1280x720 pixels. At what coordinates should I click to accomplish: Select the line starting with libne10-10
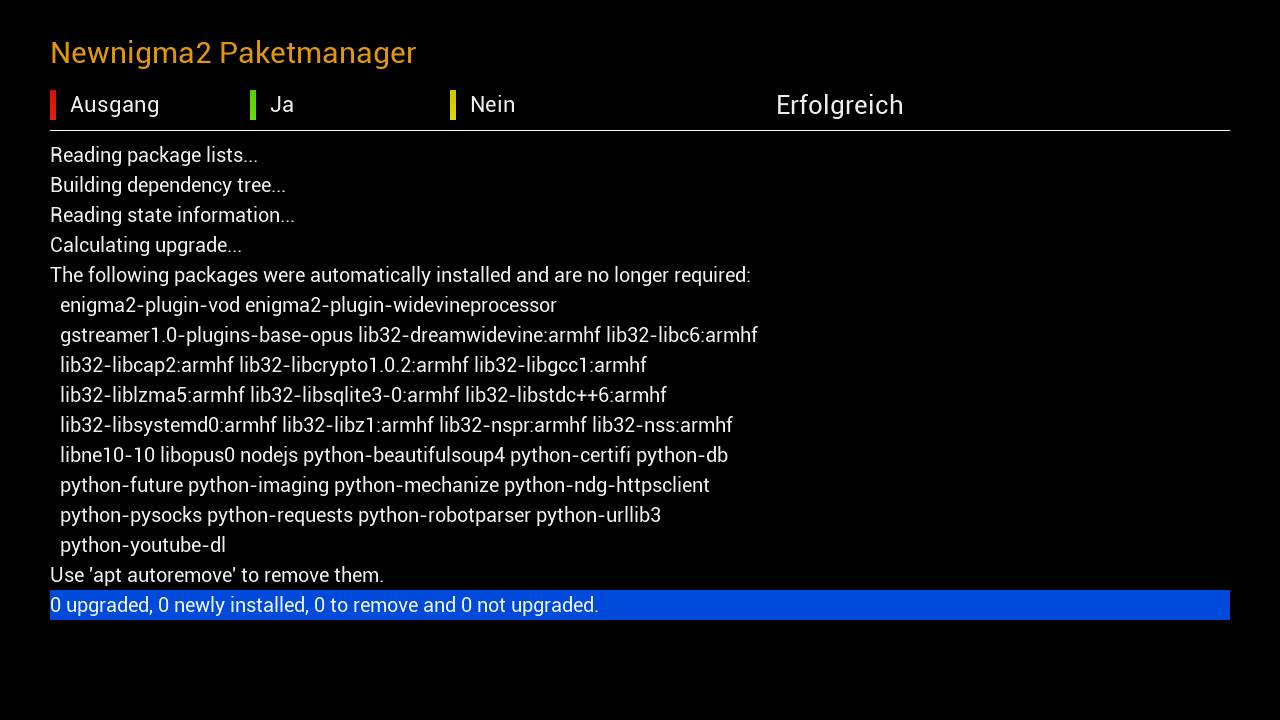pyautogui.click(x=394, y=455)
